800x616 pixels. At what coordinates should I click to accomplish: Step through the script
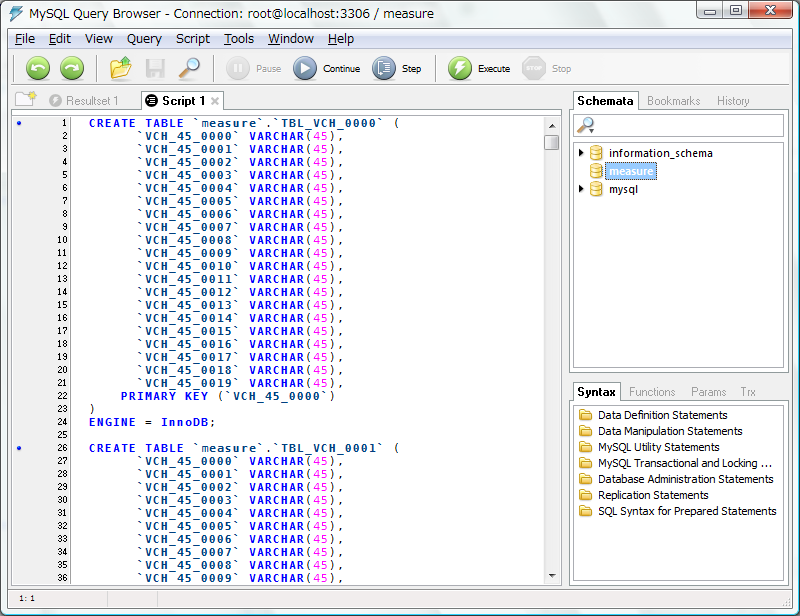click(396, 68)
